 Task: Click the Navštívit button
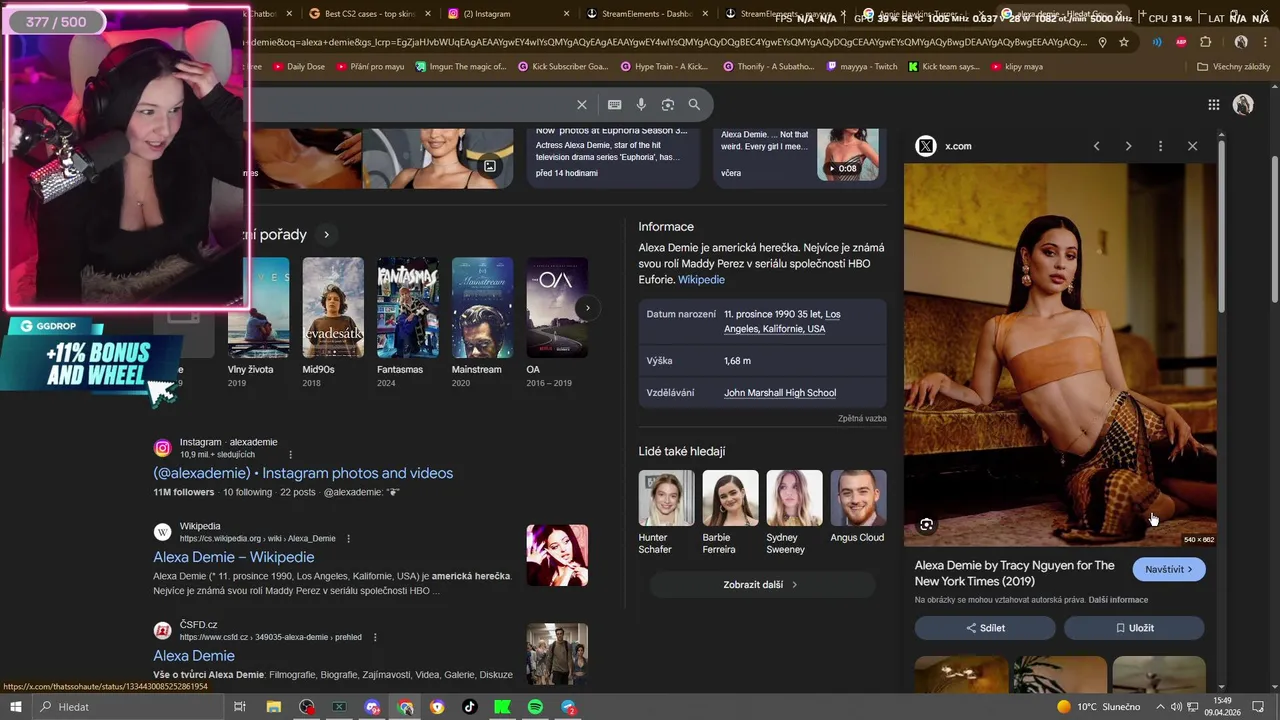coord(1169,569)
